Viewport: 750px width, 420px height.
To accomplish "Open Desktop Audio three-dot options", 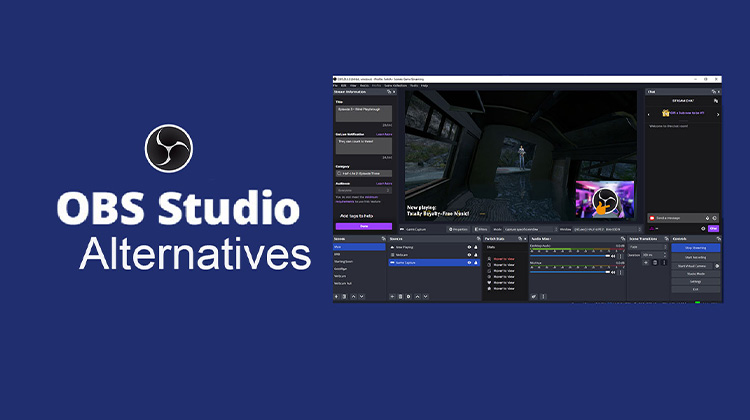I will [621, 256].
